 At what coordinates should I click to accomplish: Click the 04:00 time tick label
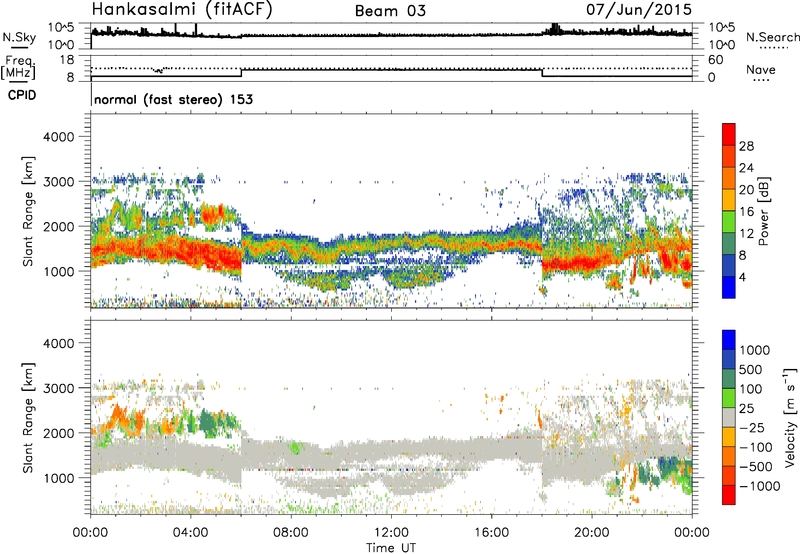190,533
